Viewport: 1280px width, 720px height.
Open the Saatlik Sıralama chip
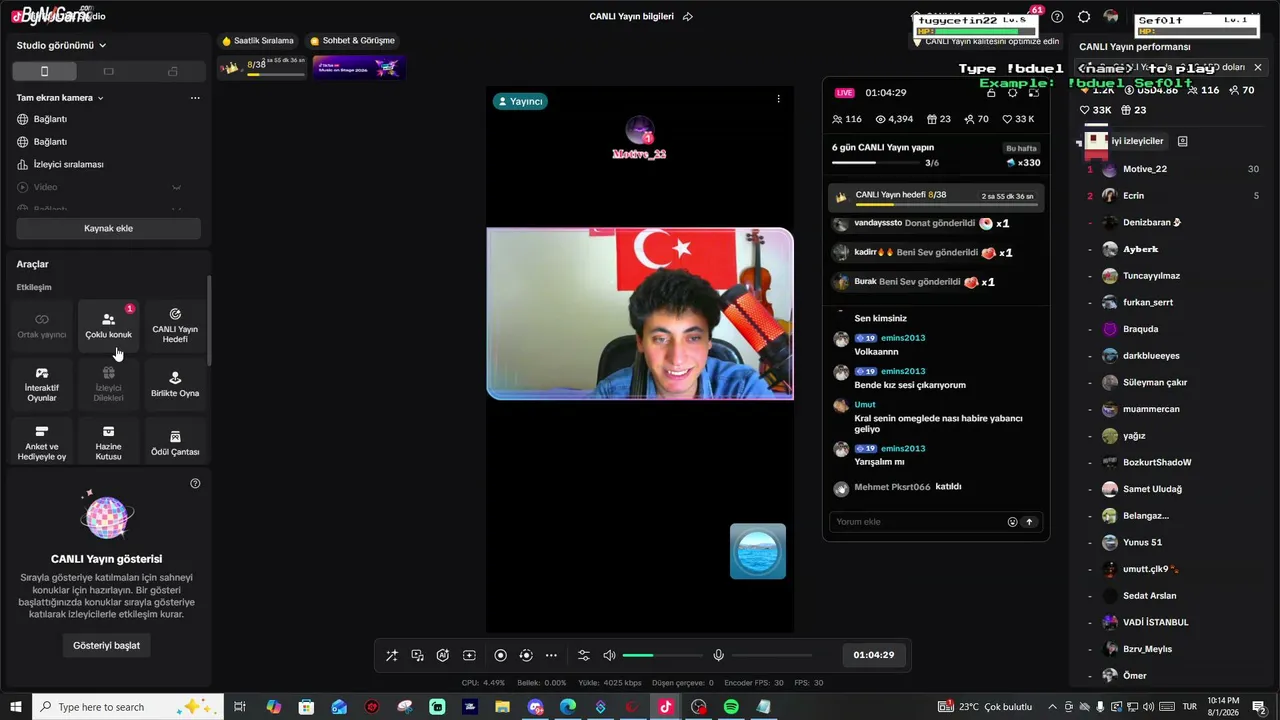[258, 41]
